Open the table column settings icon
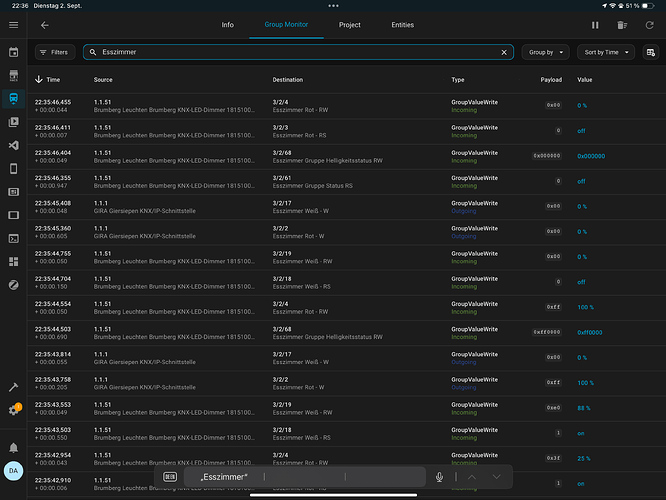666x500 pixels. click(651, 52)
